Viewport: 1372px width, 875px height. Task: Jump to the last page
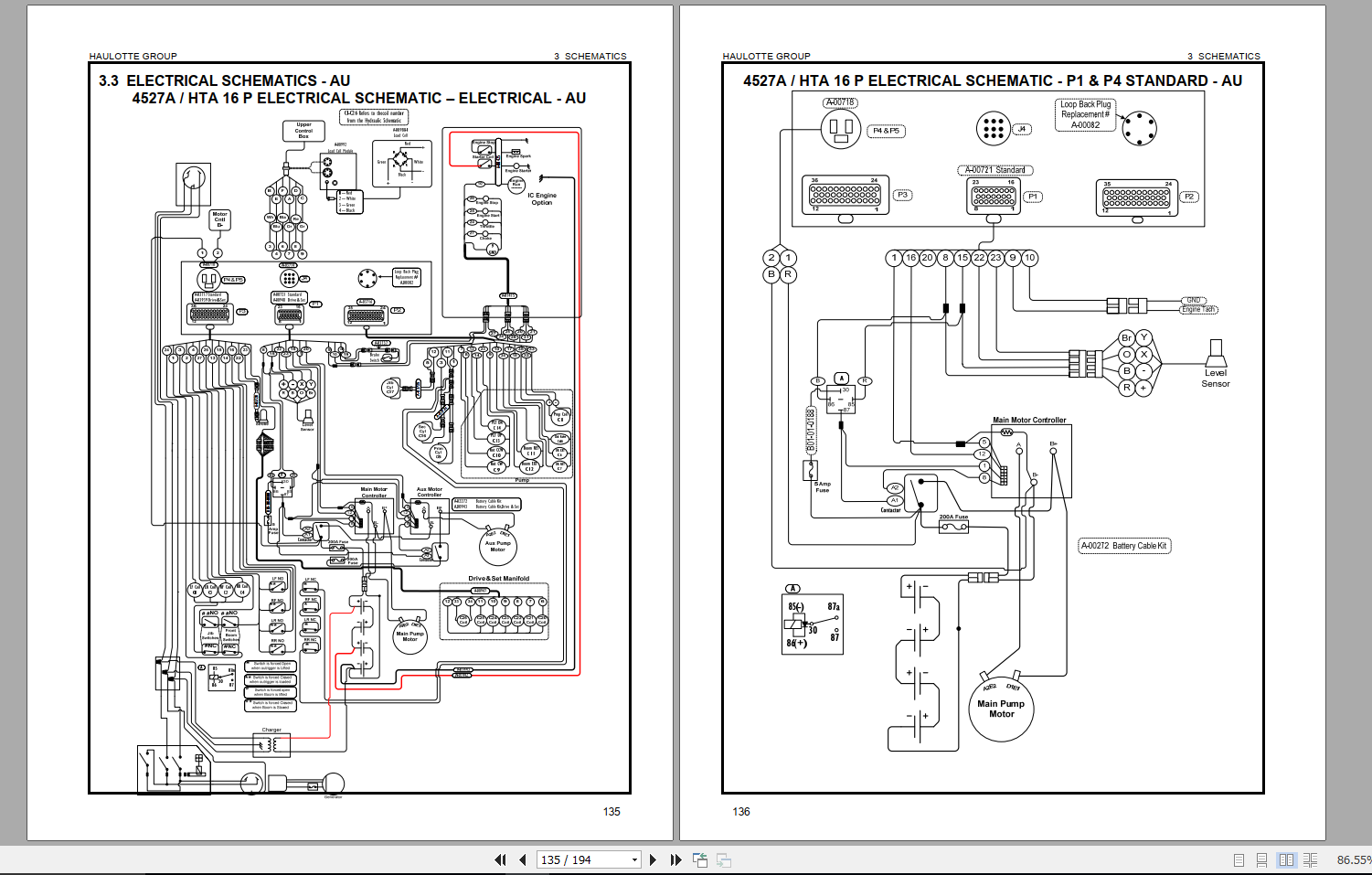[x=676, y=859]
